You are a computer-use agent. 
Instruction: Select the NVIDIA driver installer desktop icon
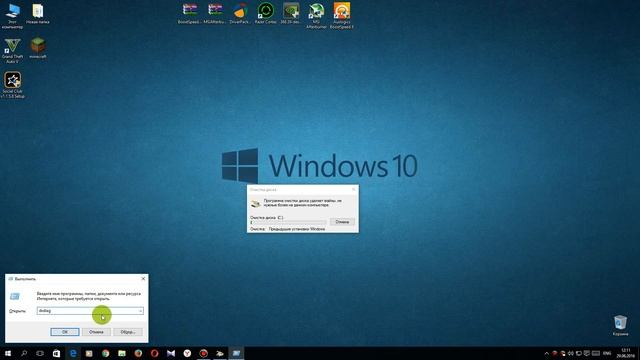pyautogui.click(x=291, y=13)
